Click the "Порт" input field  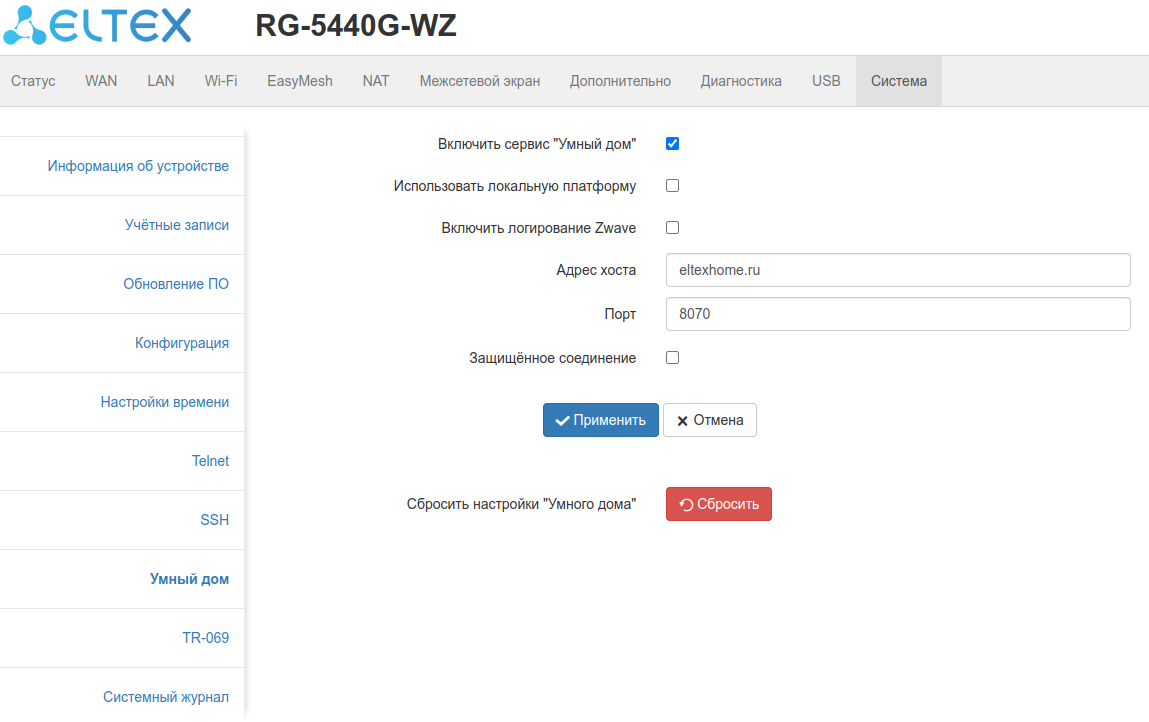tap(897, 314)
